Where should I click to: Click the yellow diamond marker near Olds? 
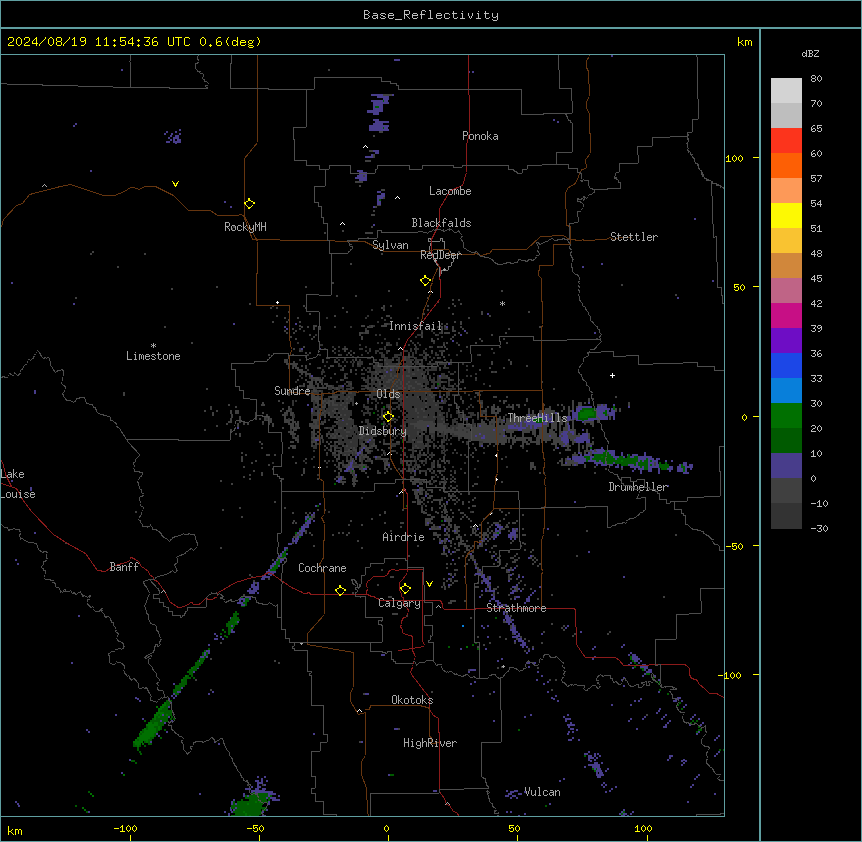coord(388,416)
